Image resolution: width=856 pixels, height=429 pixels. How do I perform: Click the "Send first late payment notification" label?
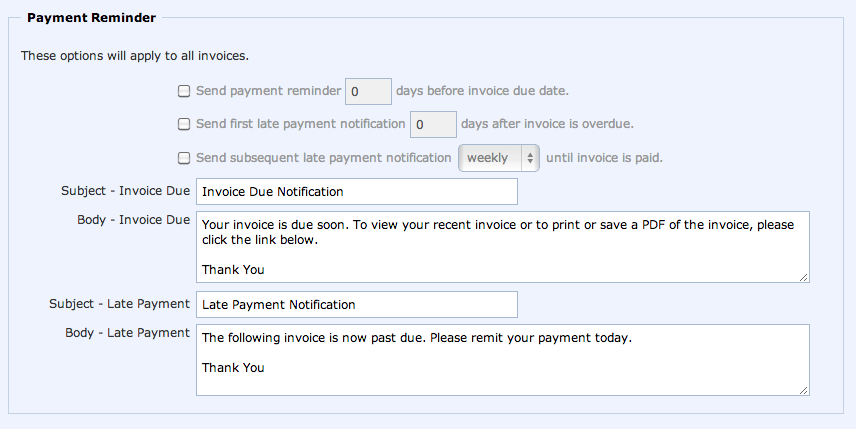[300, 125]
